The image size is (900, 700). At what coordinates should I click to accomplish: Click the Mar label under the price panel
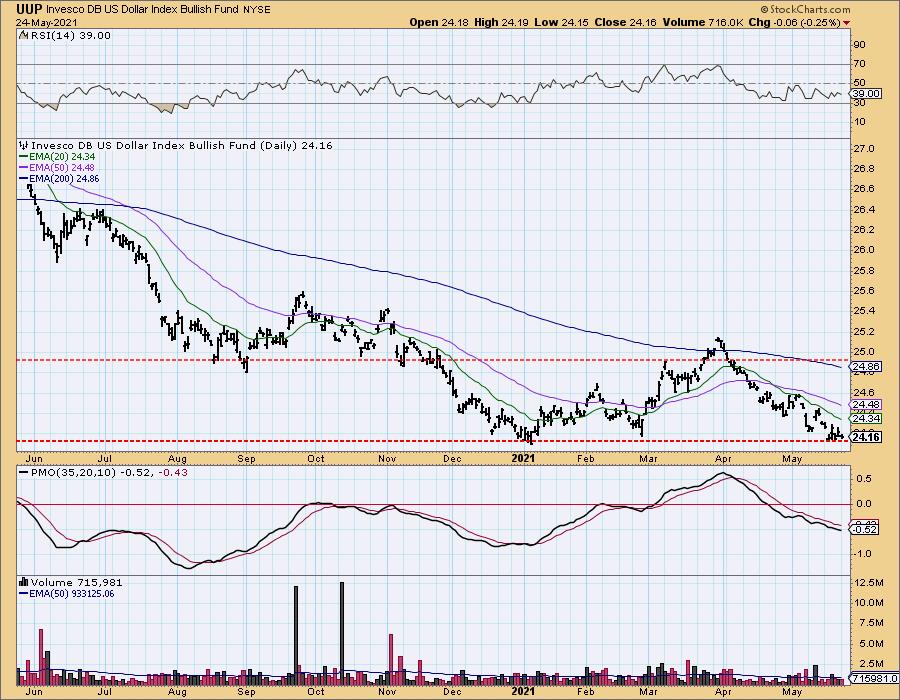pos(648,458)
